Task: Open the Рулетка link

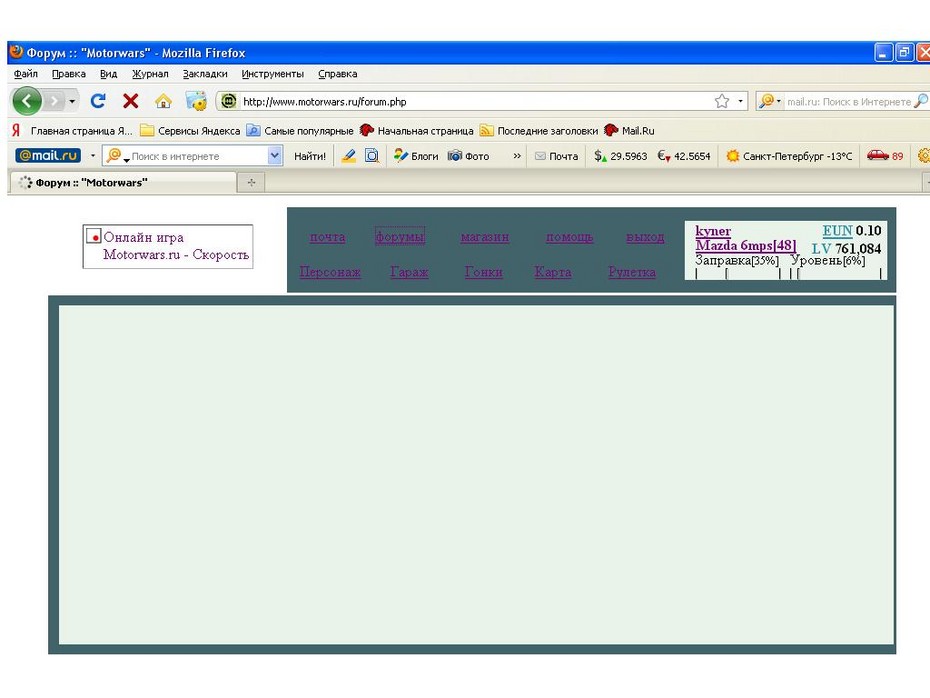Action: (632, 272)
